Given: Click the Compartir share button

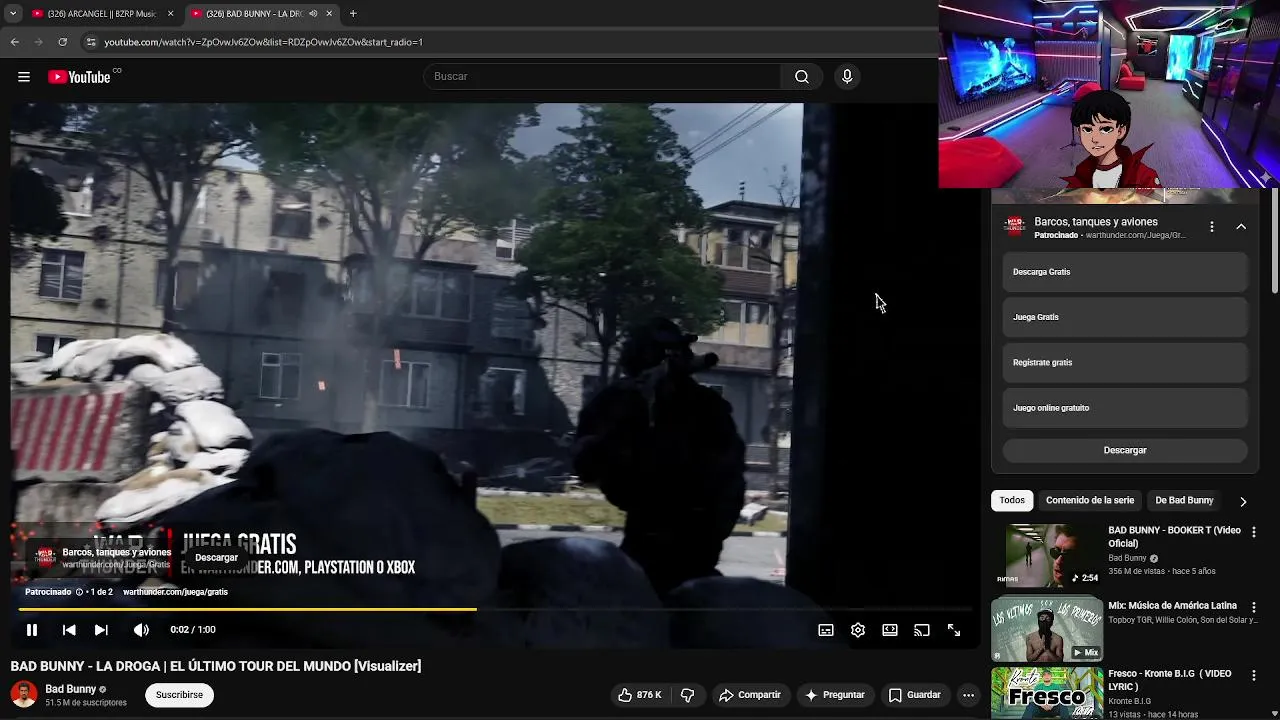Looking at the screenshot, I should [750, 695].
